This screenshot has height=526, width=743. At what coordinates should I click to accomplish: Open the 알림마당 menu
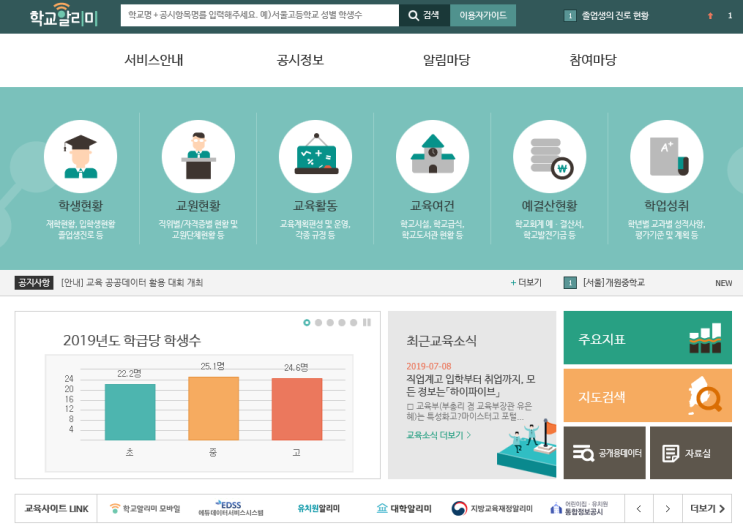(446, 60)
